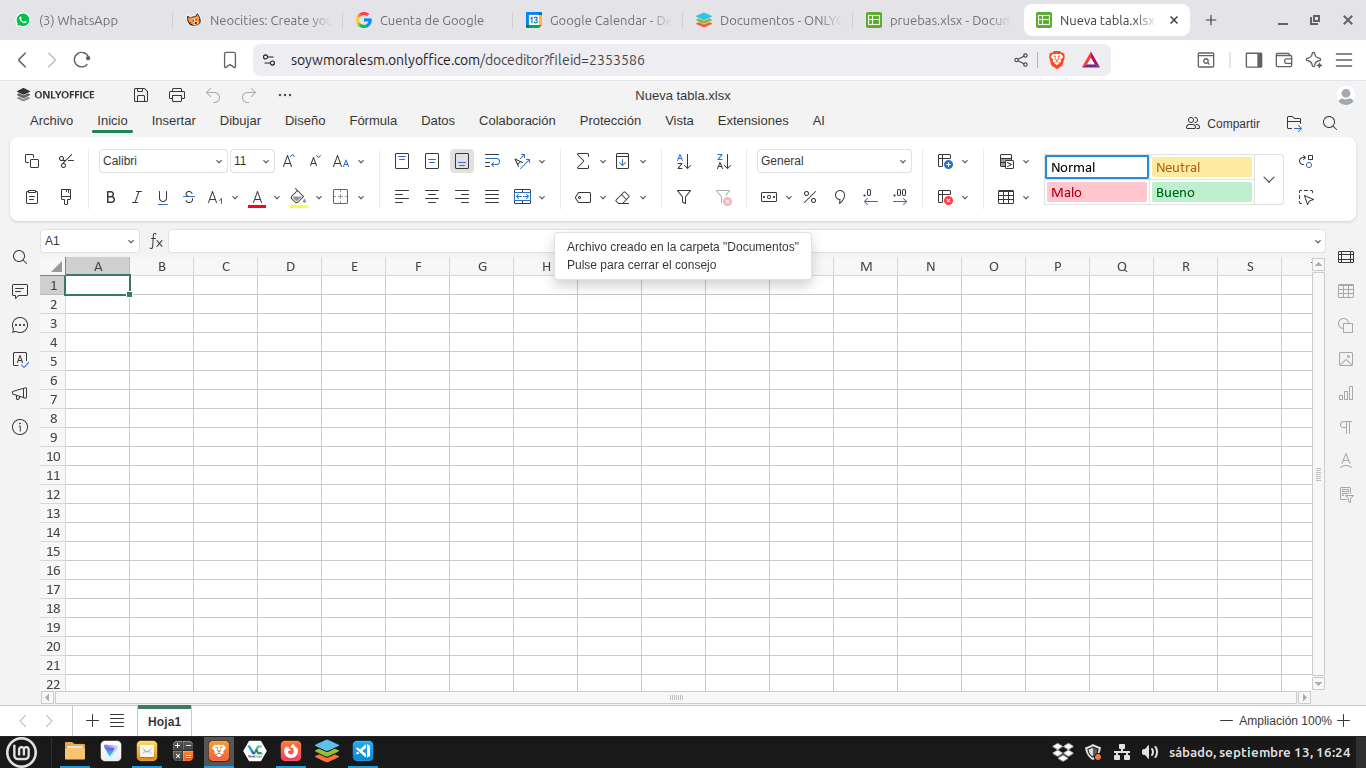Select the Copy style paintbrush icon
Screen dimensions: 1366x768
tap(66, 197)
